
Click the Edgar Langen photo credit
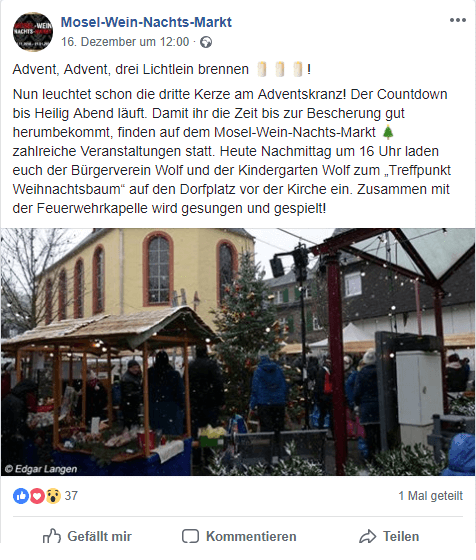click(x=41, y=469)
